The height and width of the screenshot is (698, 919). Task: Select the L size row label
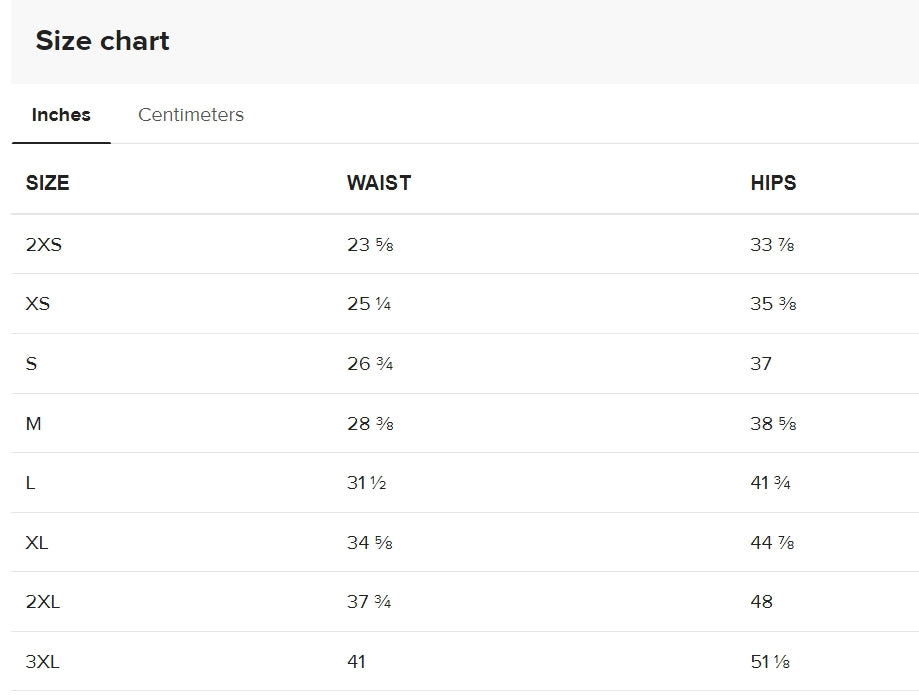30,483
